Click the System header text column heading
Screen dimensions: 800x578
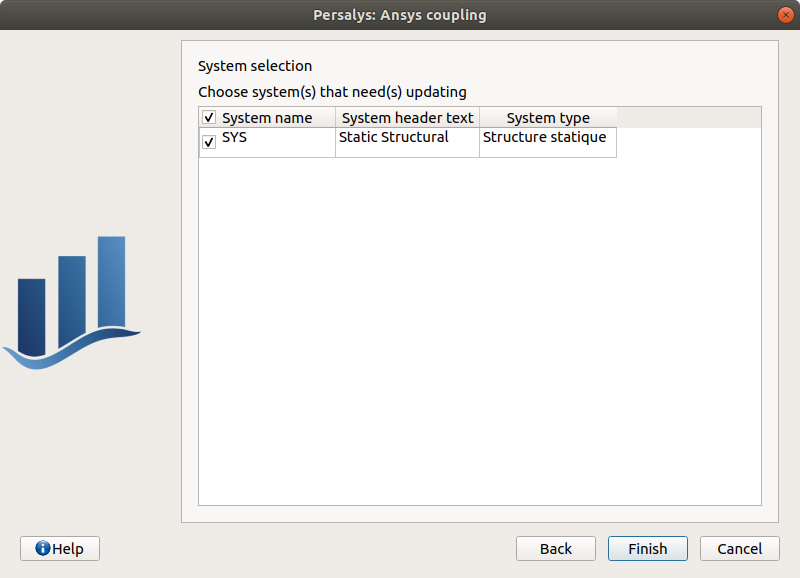click(x=407, y=117)
